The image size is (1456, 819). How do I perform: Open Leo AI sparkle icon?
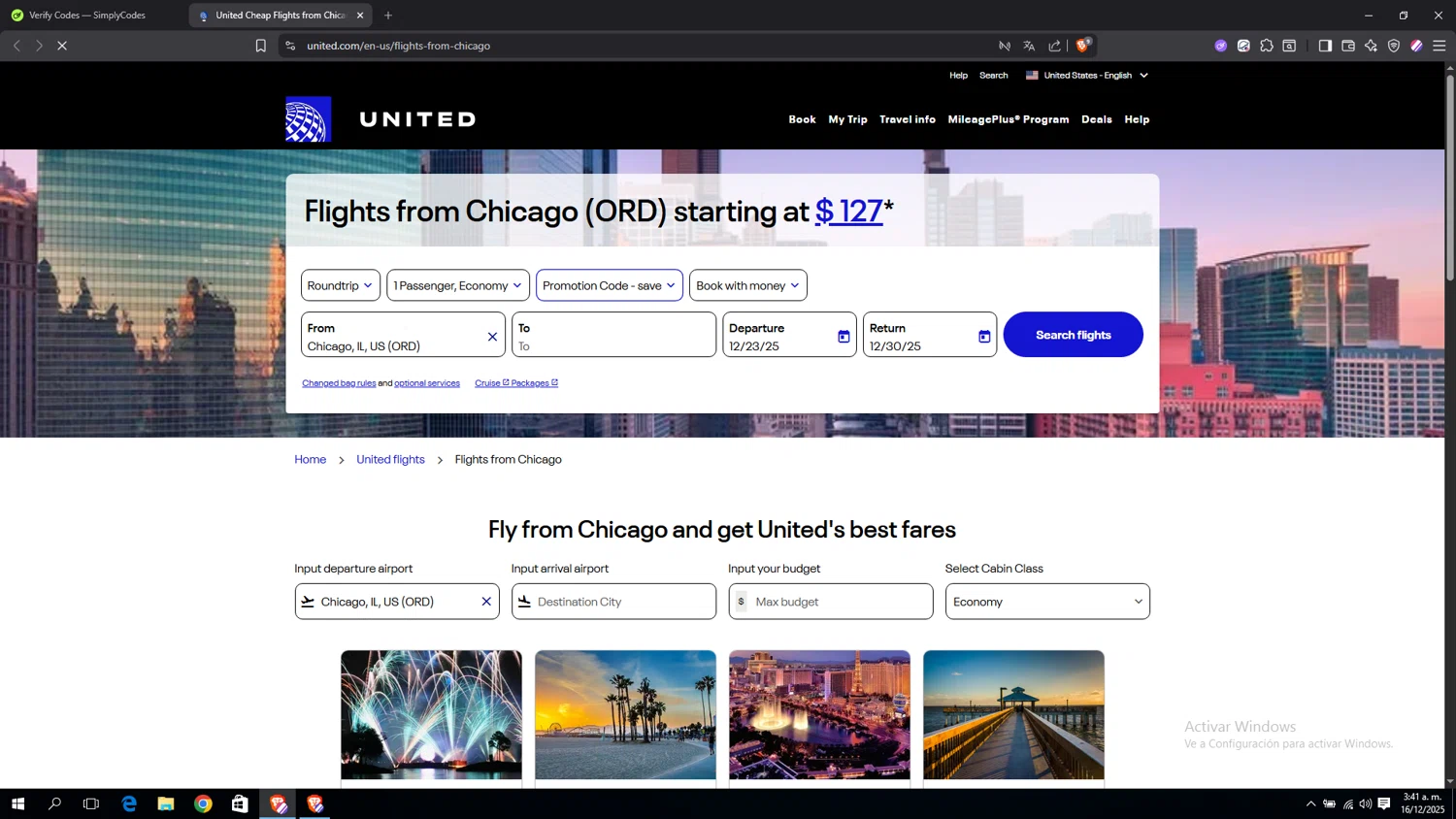coord(1371,46)
